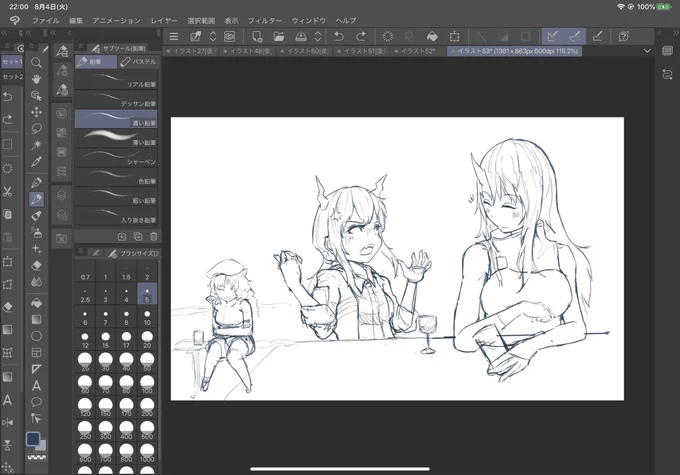This screenshot has width=680, height=475.
Task: Click the Scale/Rotate transform icon in command bar
Action: (x=454, y=36)
